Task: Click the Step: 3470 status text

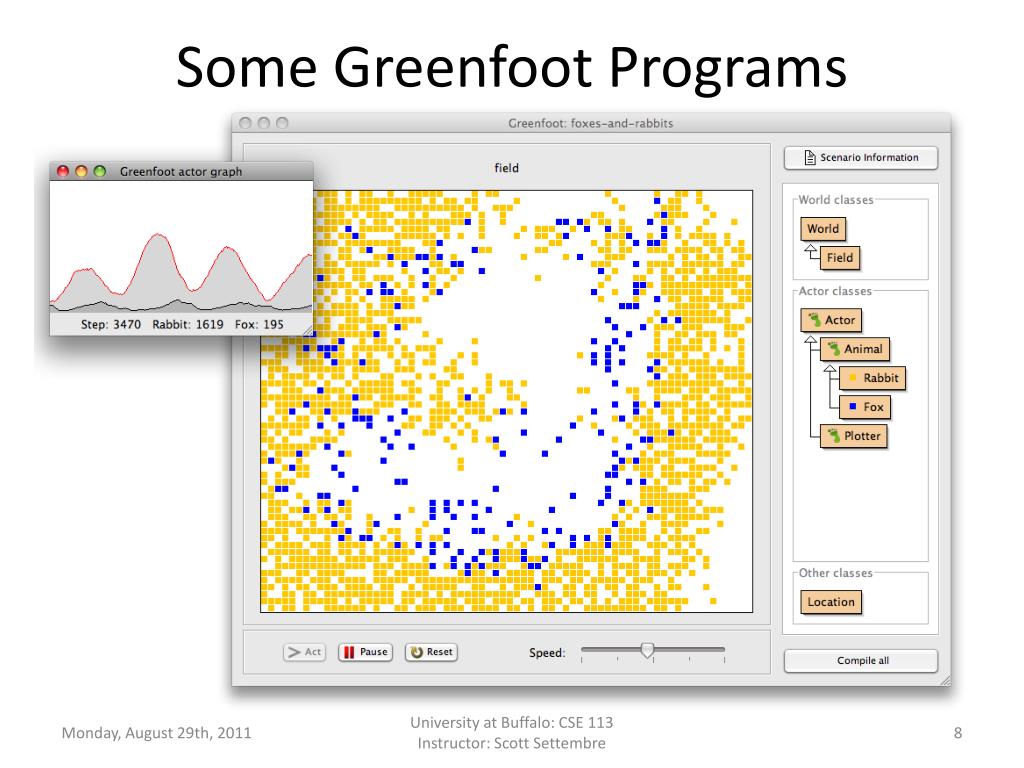Action: (x=111, y=325)
